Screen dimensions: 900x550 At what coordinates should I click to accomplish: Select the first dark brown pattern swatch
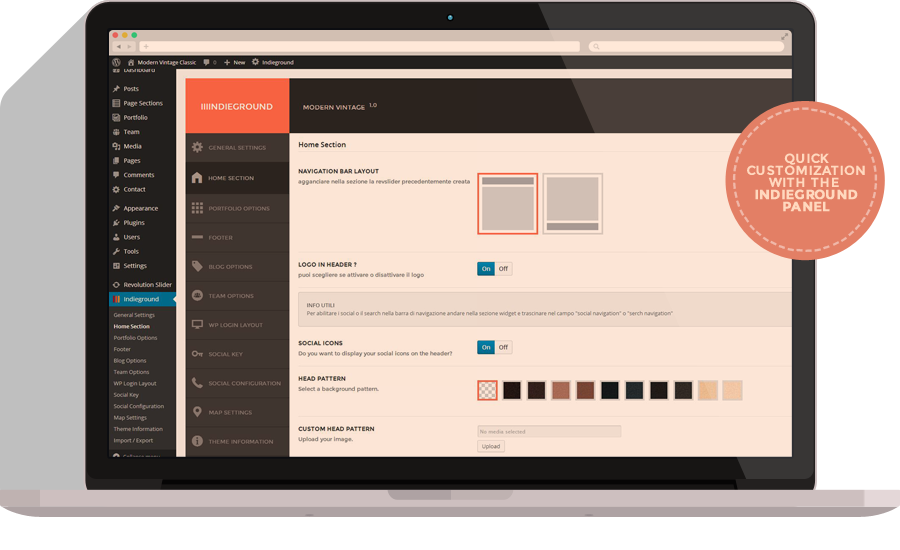(x=511, y=390)
